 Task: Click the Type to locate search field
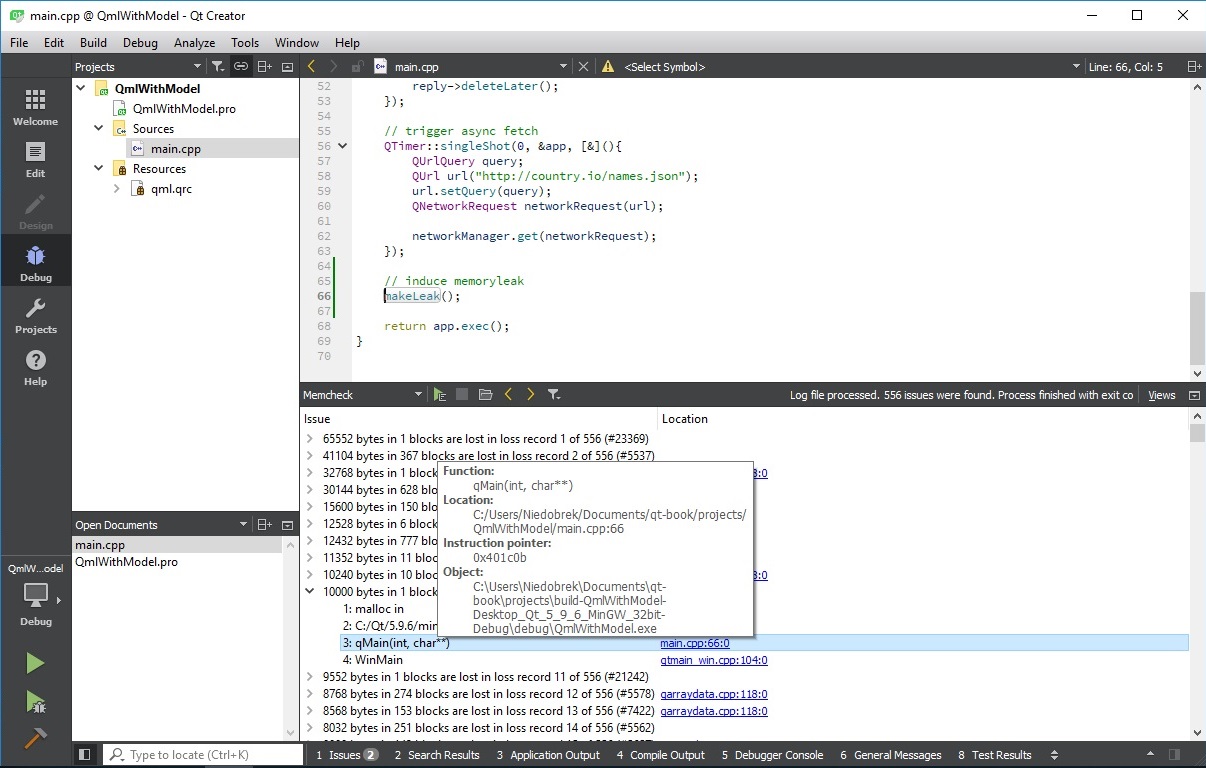pyautogui.click(x=210, y=755)
